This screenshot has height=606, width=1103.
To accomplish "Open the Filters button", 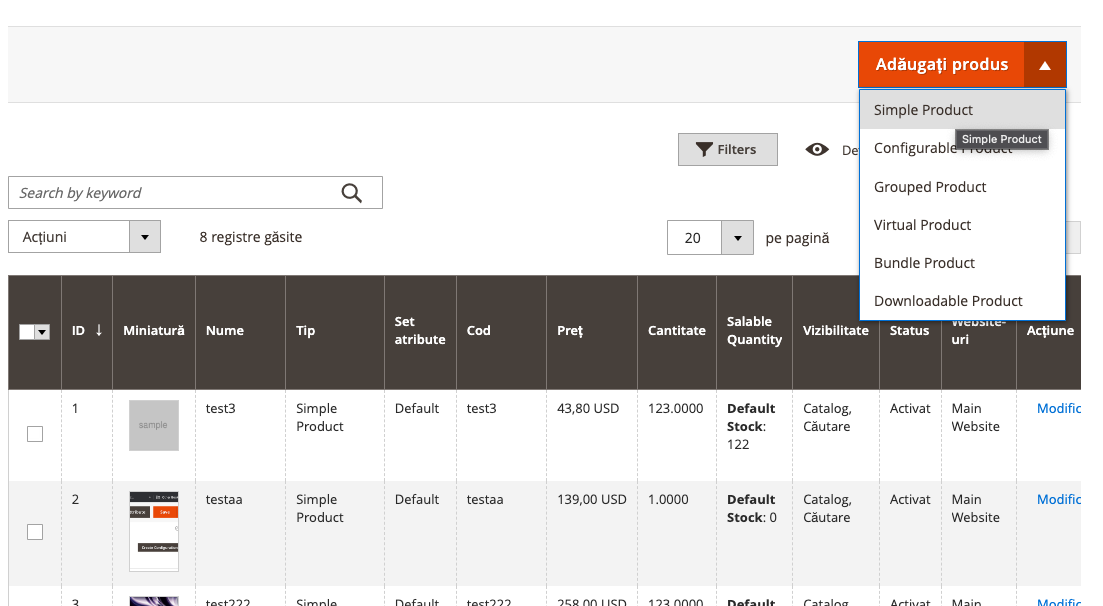I will 728,149.
